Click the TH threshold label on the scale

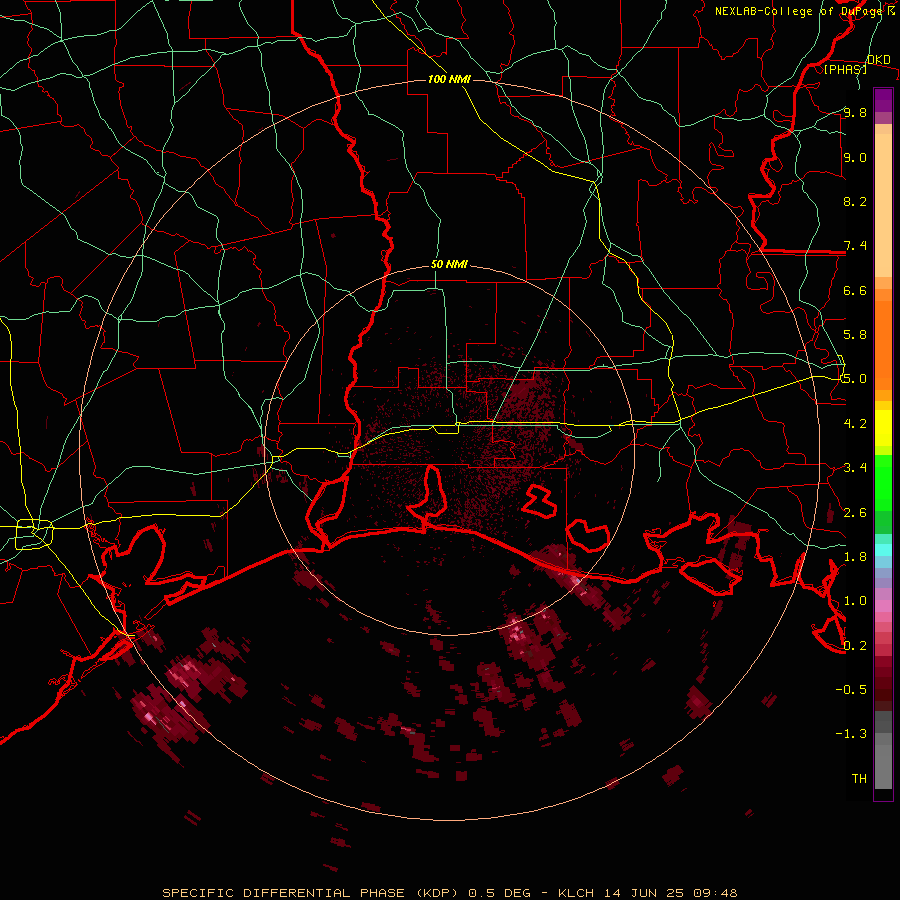pos(859,779)
